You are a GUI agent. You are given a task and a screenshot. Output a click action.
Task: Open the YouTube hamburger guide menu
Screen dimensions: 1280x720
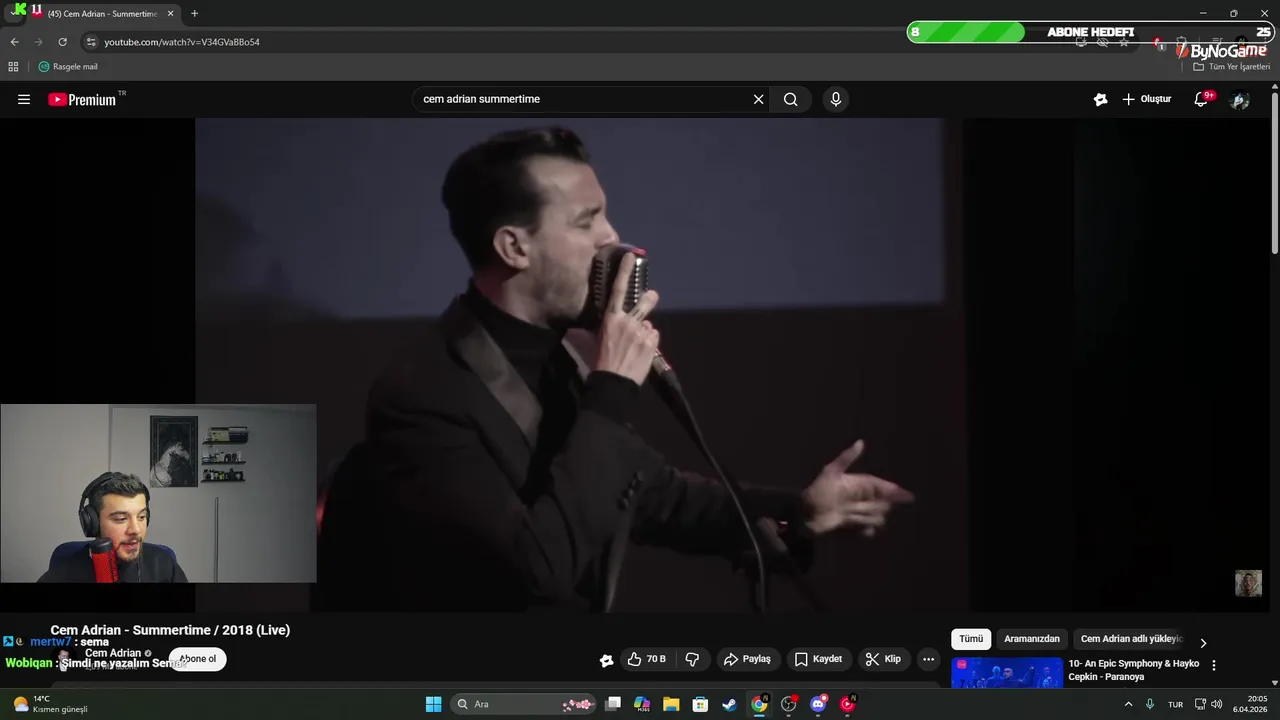pyautogui.click(x=24, y=99)
